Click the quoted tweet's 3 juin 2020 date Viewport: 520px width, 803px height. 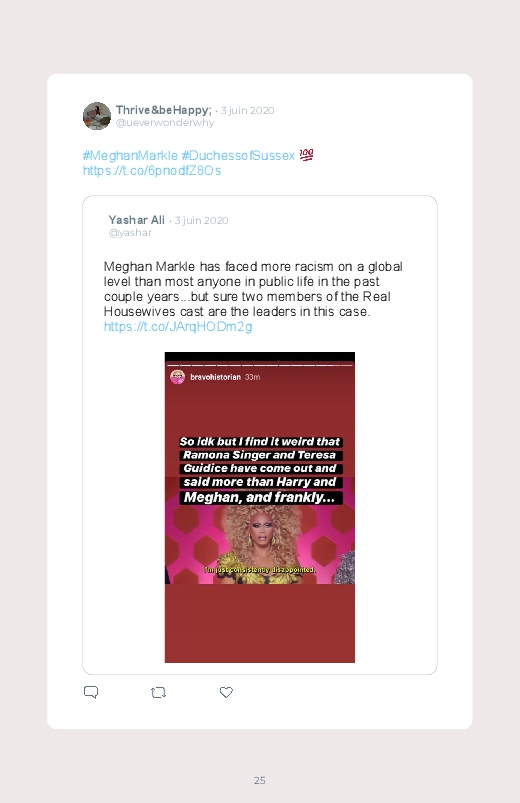[201, 221]
